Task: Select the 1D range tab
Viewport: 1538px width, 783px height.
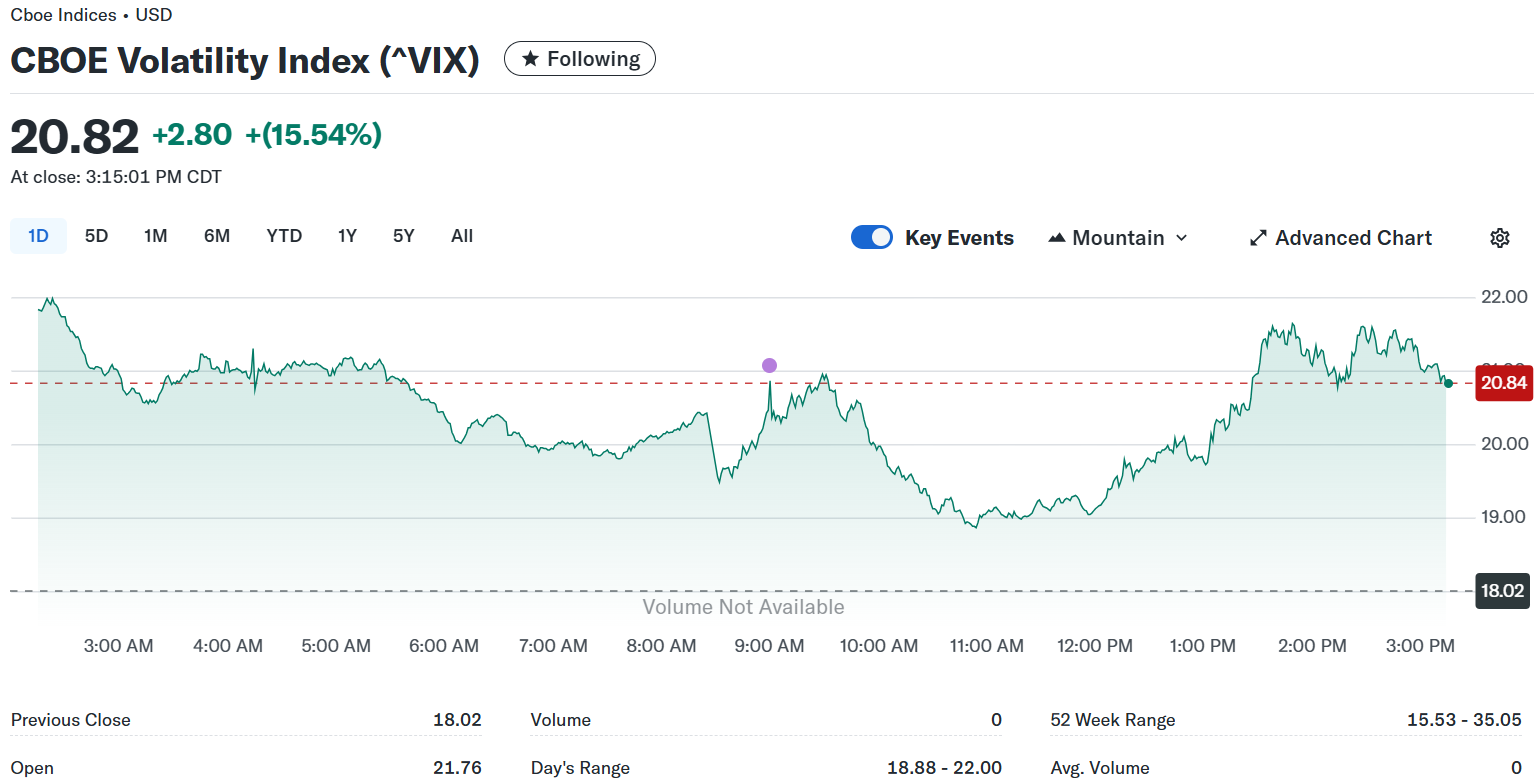Action: click(38, 236)
